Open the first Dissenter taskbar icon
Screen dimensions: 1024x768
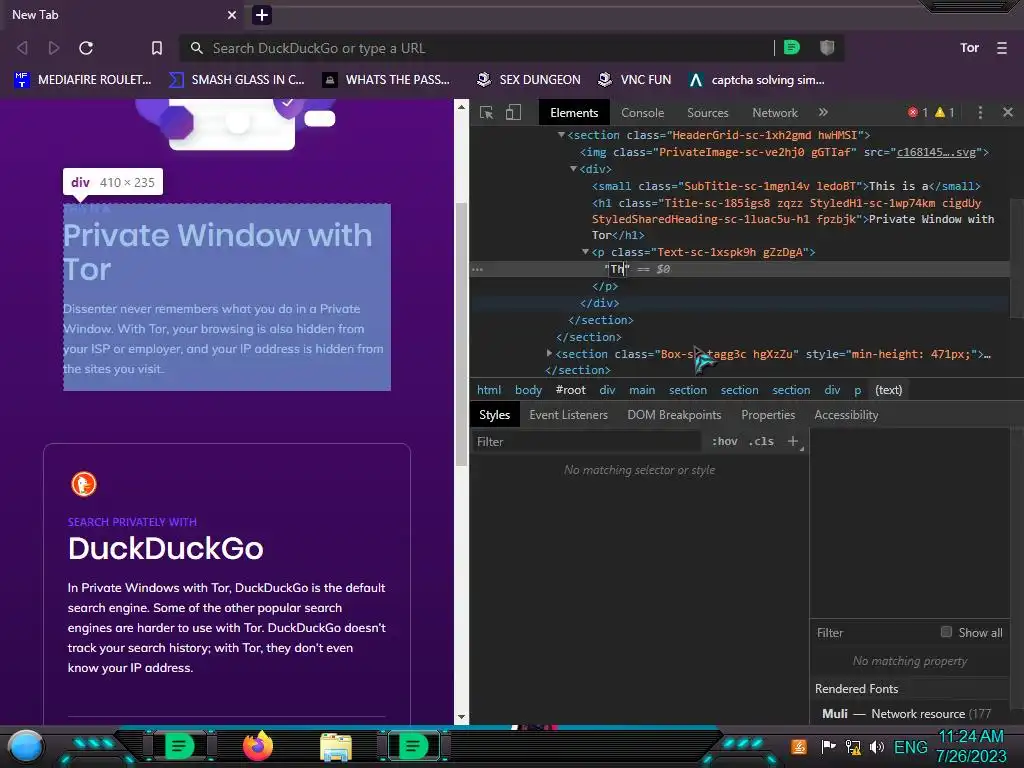point(179,746)
